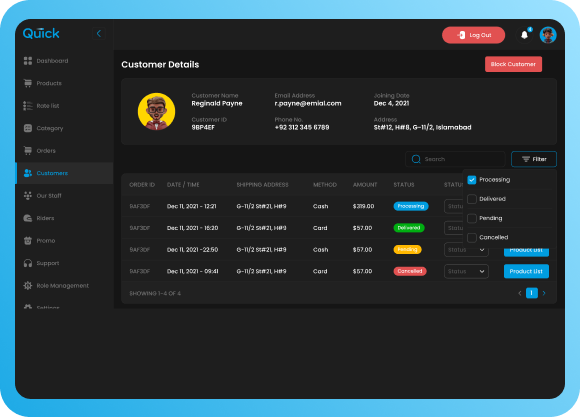
Task: Click the Block Customer button
Action: click(513, 64)
